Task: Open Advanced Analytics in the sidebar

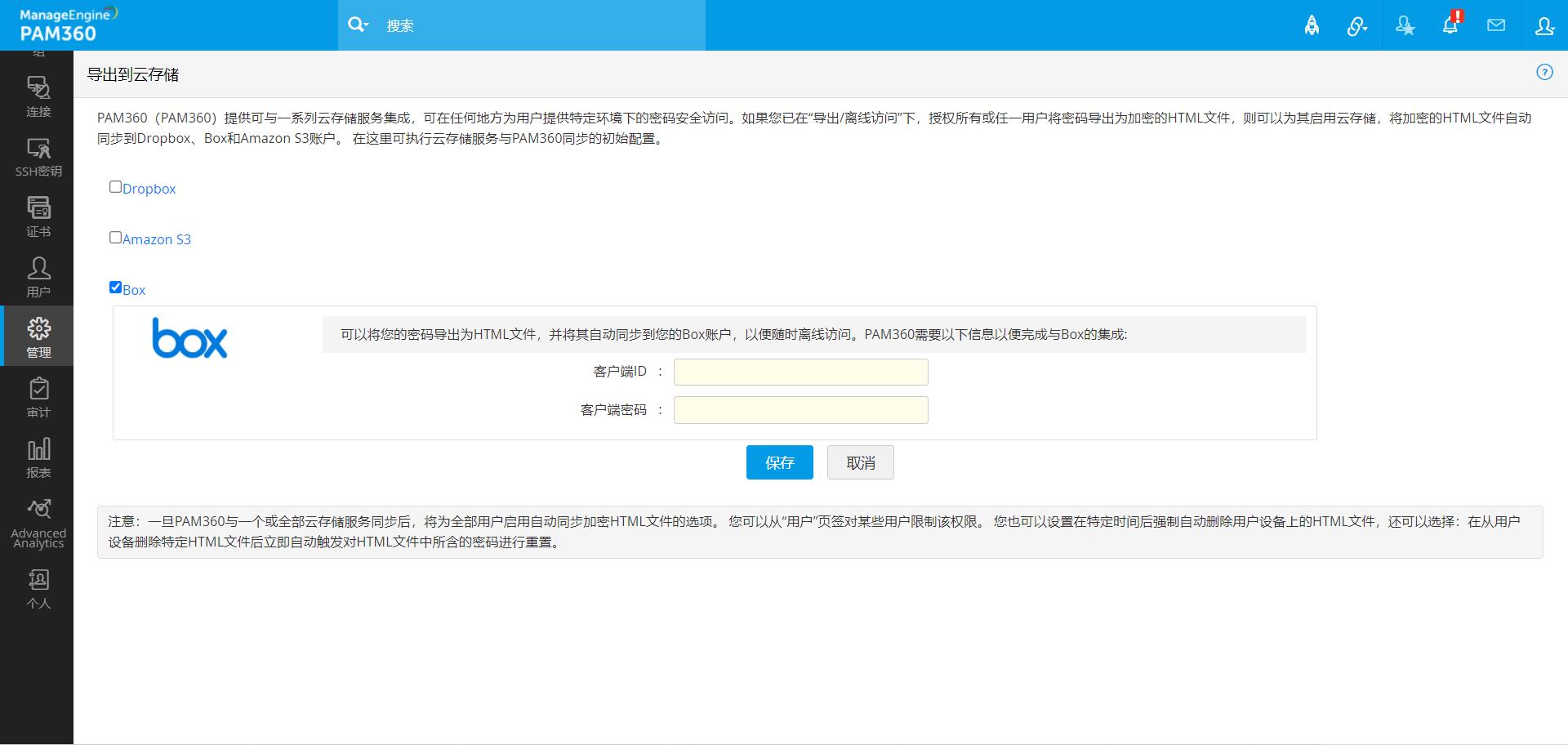Action: tap(38, 523)
